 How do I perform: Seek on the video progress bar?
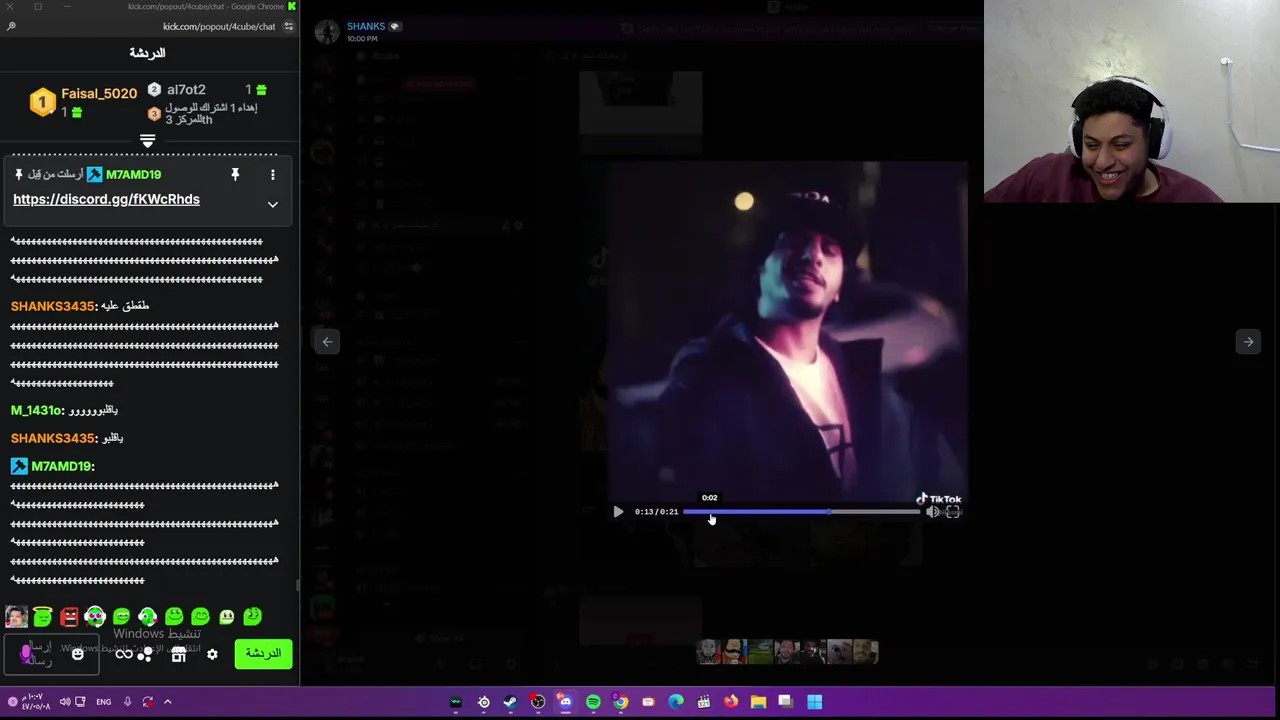(801, 512)
